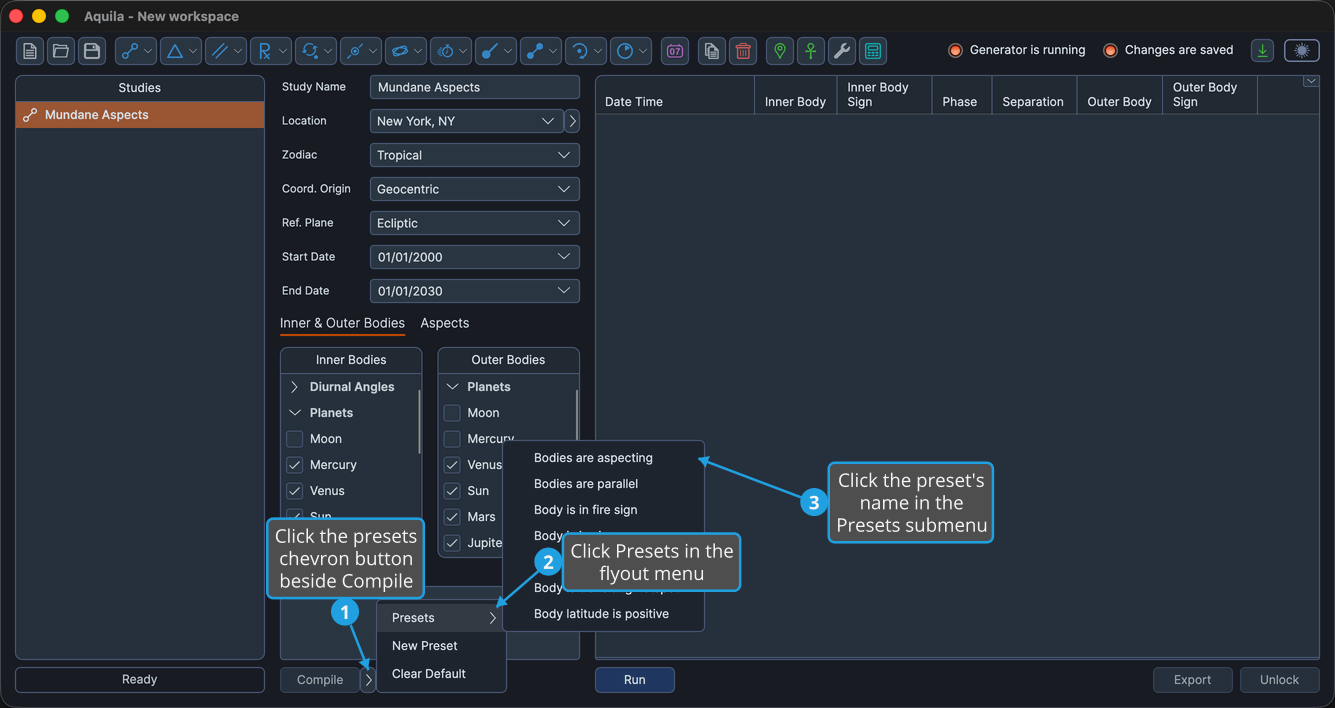Click the green ankh symbol icon
1335x708 pixels.
point(811,51)
